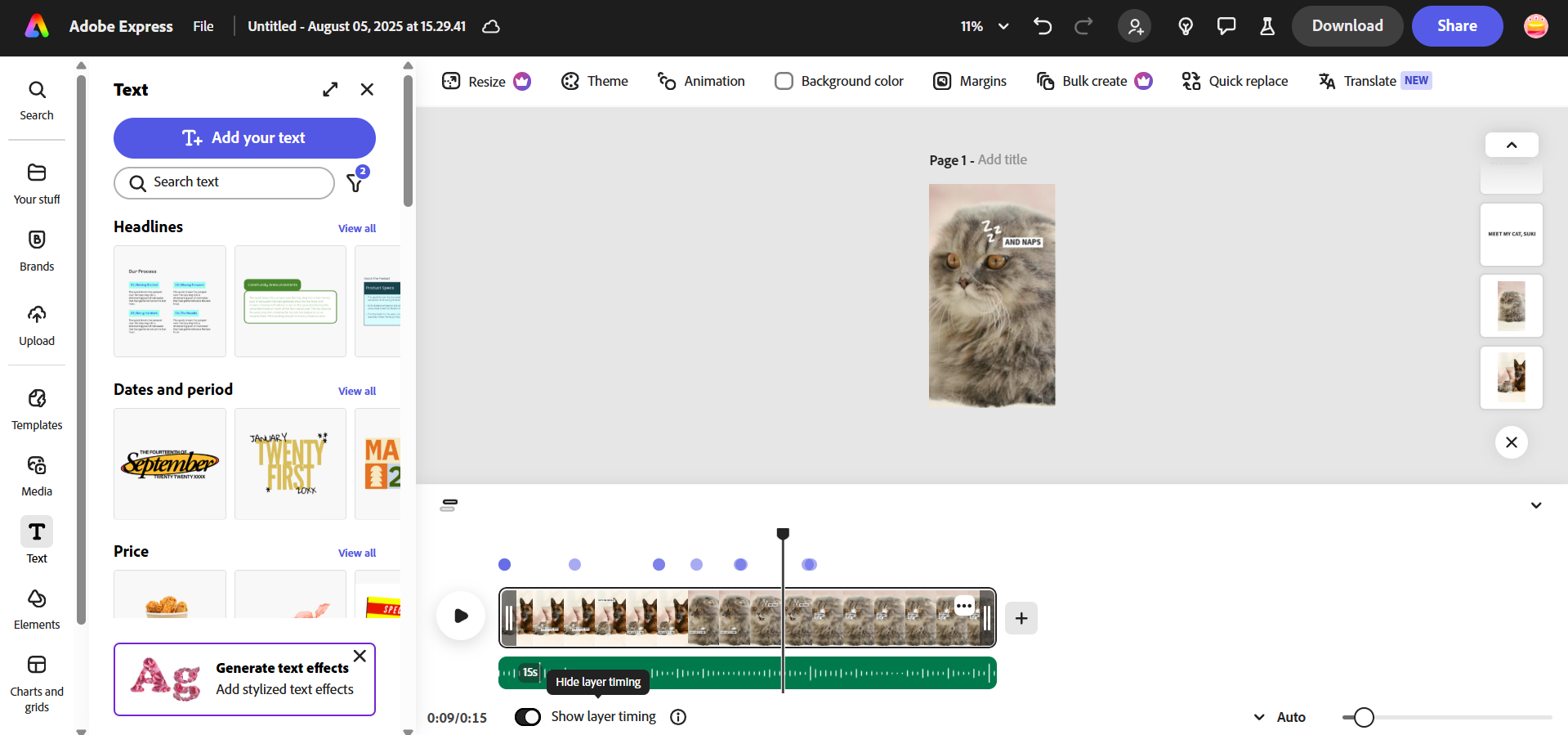Open the scene options three-dot menu
This screenshot has height=735, width=1568.
[x=964, y=606]
